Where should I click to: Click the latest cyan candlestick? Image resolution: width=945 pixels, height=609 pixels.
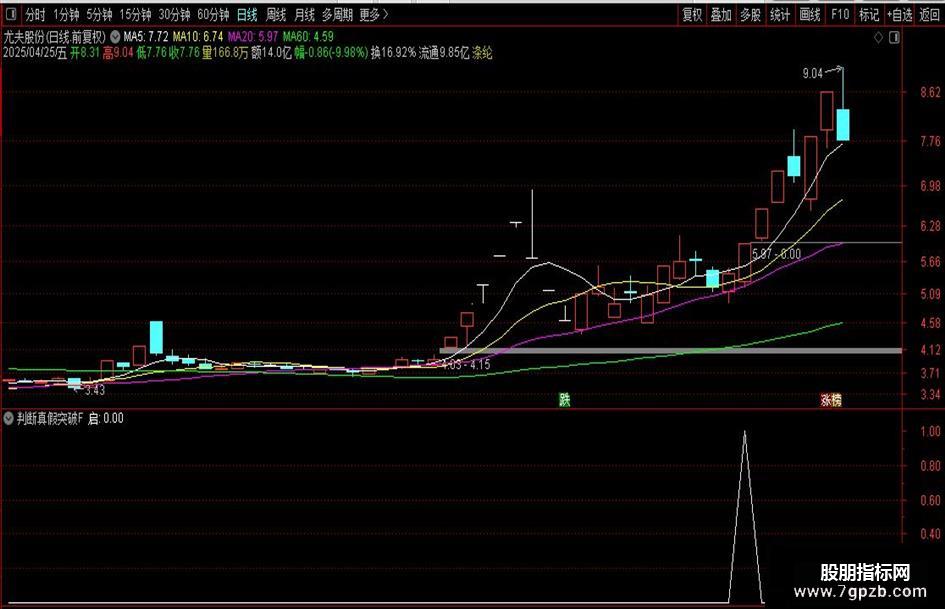(843, 125)
